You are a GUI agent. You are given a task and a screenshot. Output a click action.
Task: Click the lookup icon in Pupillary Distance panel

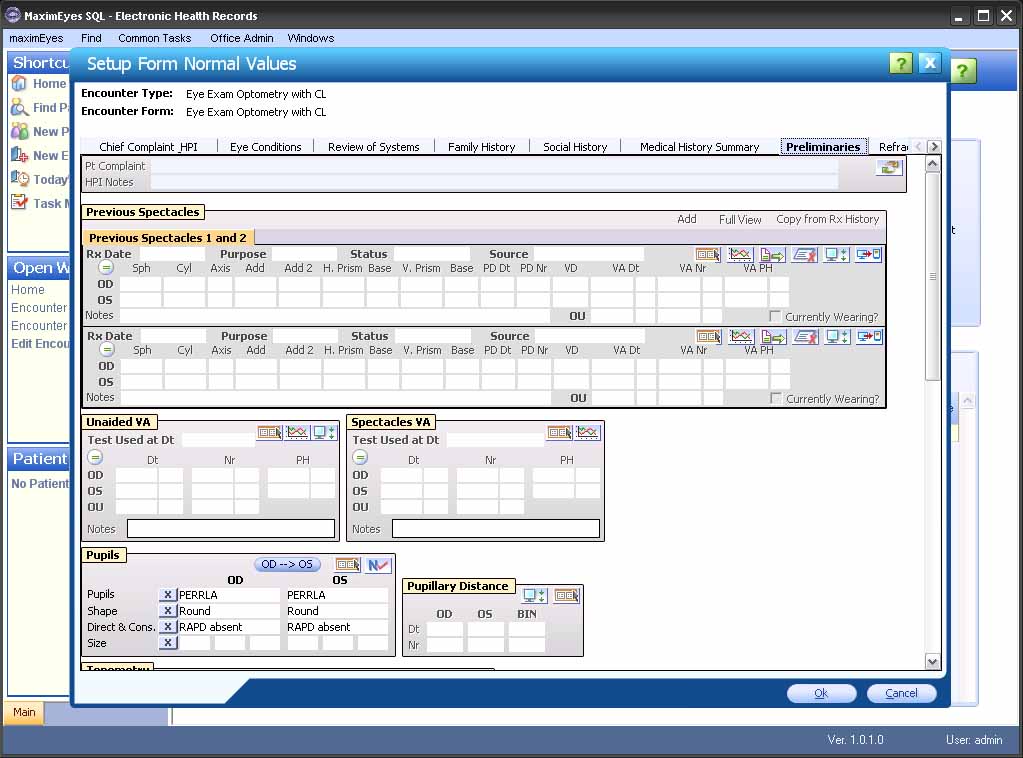point(567,595)
